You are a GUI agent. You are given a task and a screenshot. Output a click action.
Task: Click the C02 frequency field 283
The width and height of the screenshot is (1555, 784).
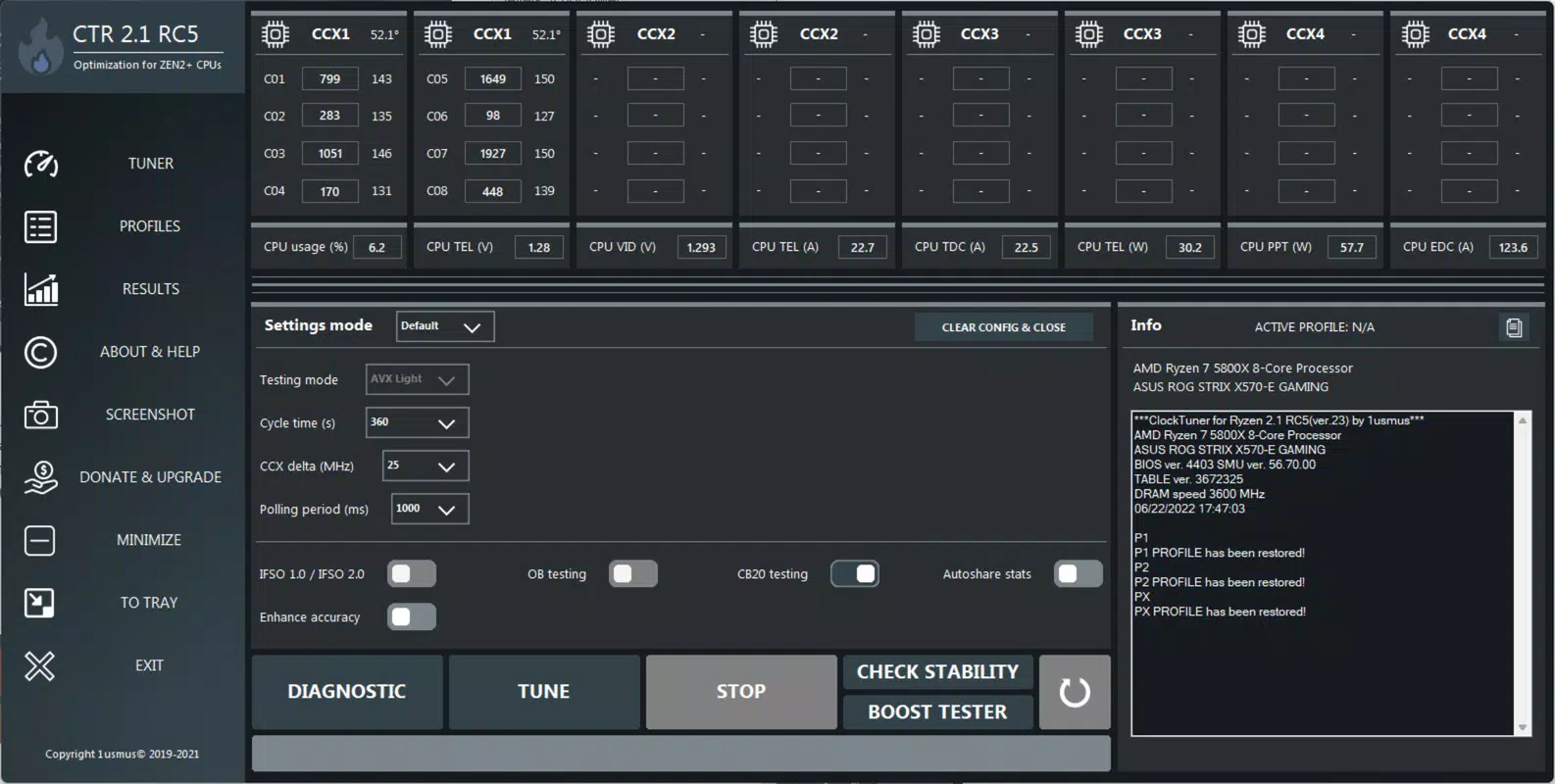pos(329,116)
